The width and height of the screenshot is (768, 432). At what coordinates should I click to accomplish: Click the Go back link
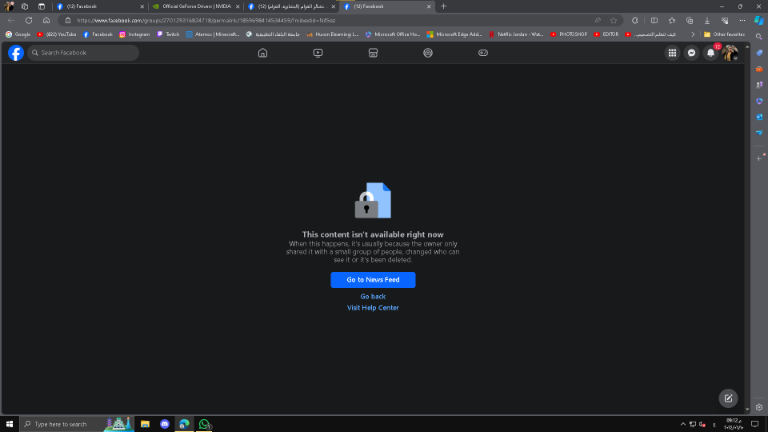[373, 296]
